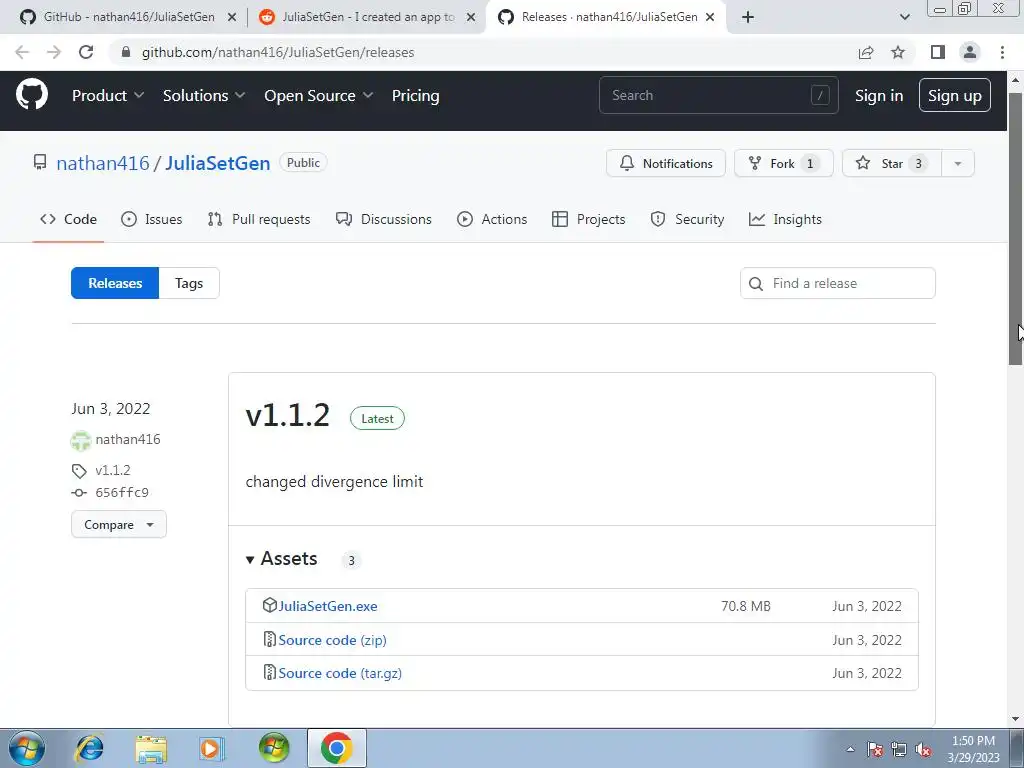Launch Internet Explorer from taskbar
Image resolution: width=1024 pixels, height=768 pixels.
[x=89, y=748]
